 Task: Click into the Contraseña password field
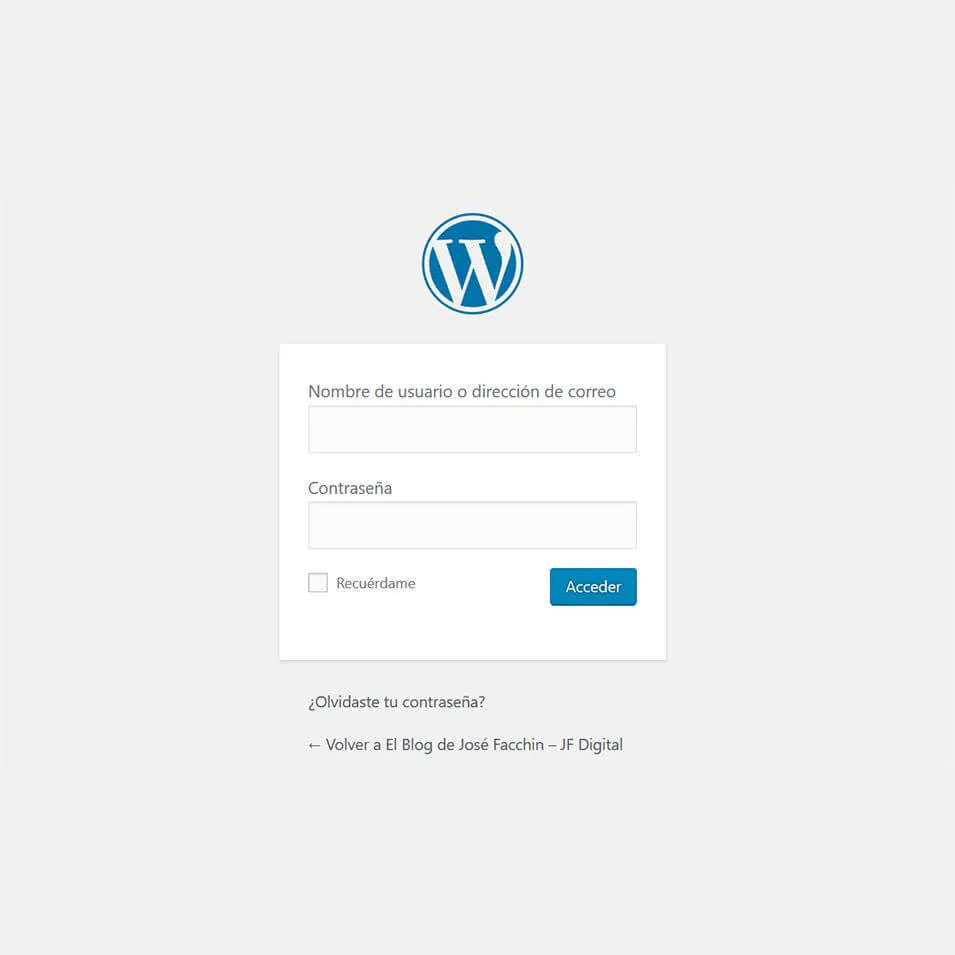(x=472, y=525)
